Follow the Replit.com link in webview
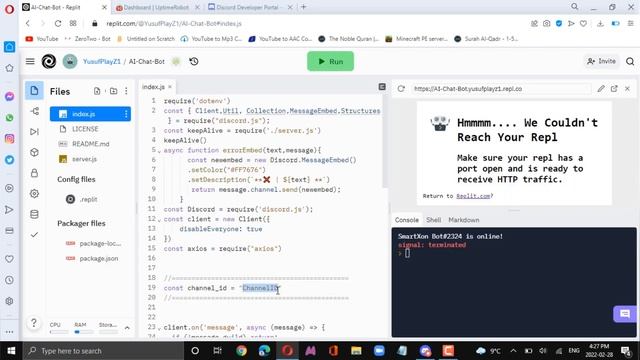 point(473,196)
